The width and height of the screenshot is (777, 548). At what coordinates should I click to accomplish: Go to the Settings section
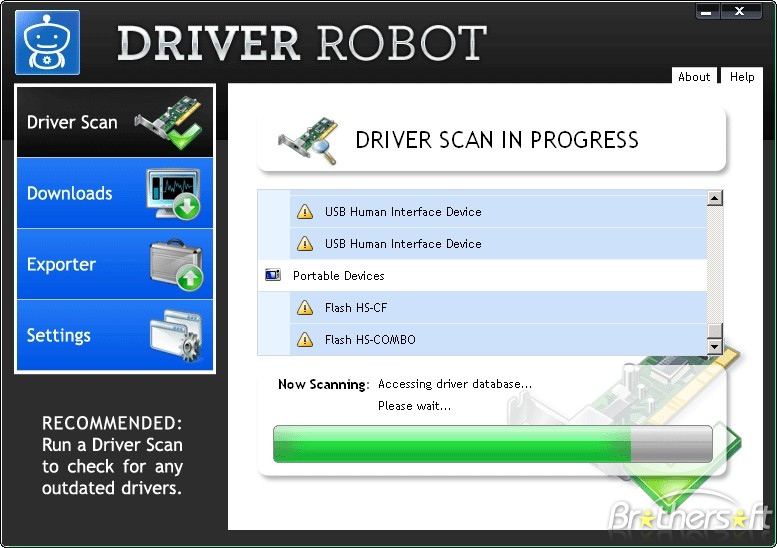pos(59,336)
